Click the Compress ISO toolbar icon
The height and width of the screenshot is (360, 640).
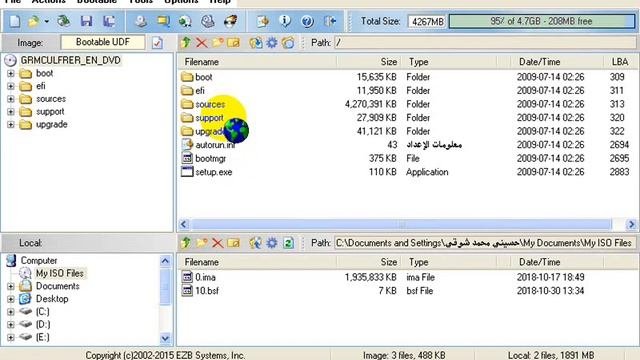tap(163, 21)
